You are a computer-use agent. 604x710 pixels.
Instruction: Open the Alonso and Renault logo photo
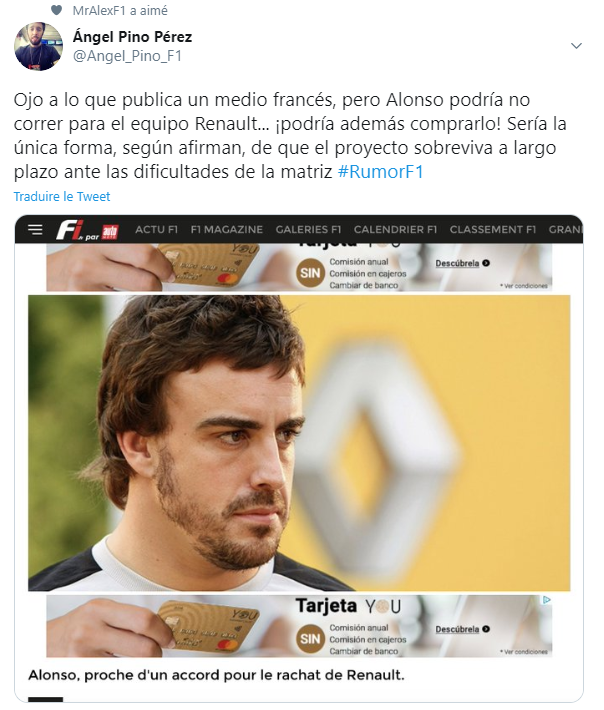[299, 443]
